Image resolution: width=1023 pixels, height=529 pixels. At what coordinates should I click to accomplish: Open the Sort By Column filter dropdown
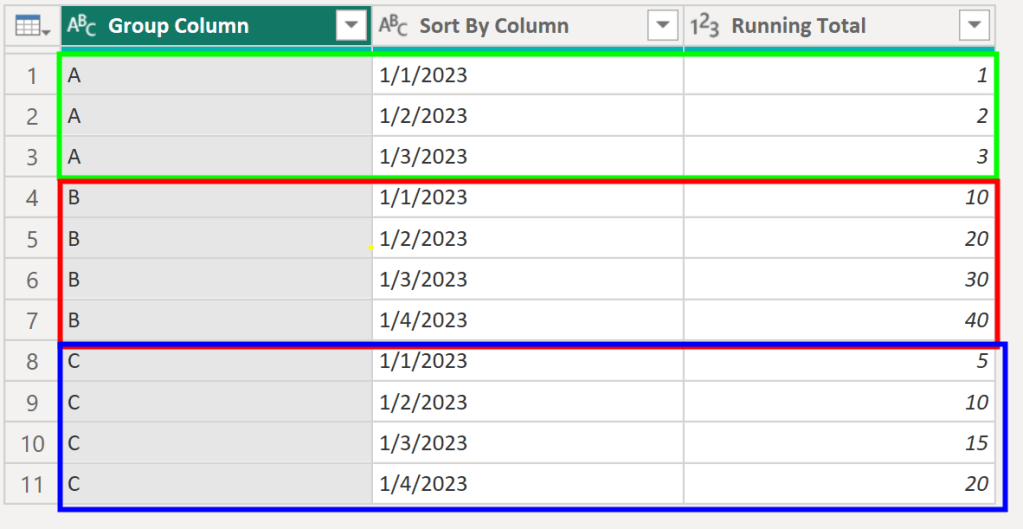click(663, 26)
